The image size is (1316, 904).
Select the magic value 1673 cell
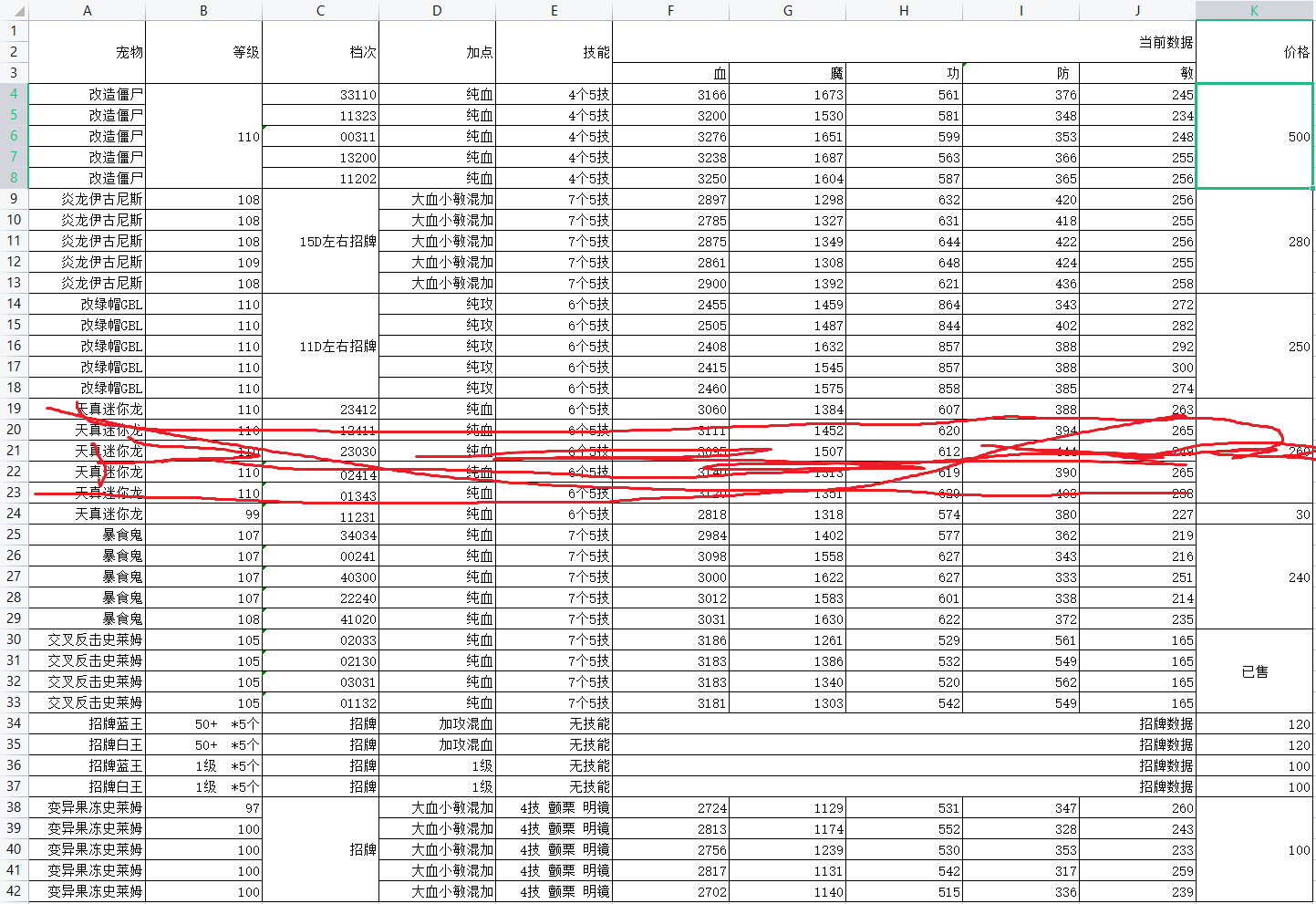(787, 94)
